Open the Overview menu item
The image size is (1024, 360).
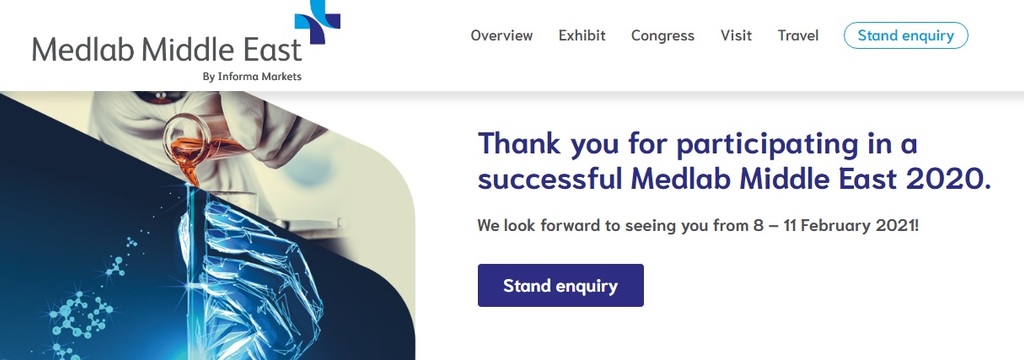(x=502, y=35)
